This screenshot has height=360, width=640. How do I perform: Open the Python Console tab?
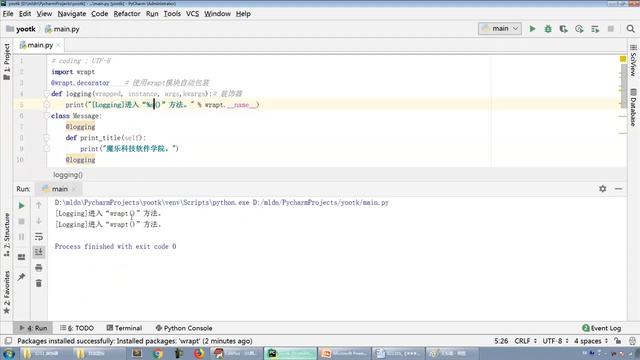[184, 328]
